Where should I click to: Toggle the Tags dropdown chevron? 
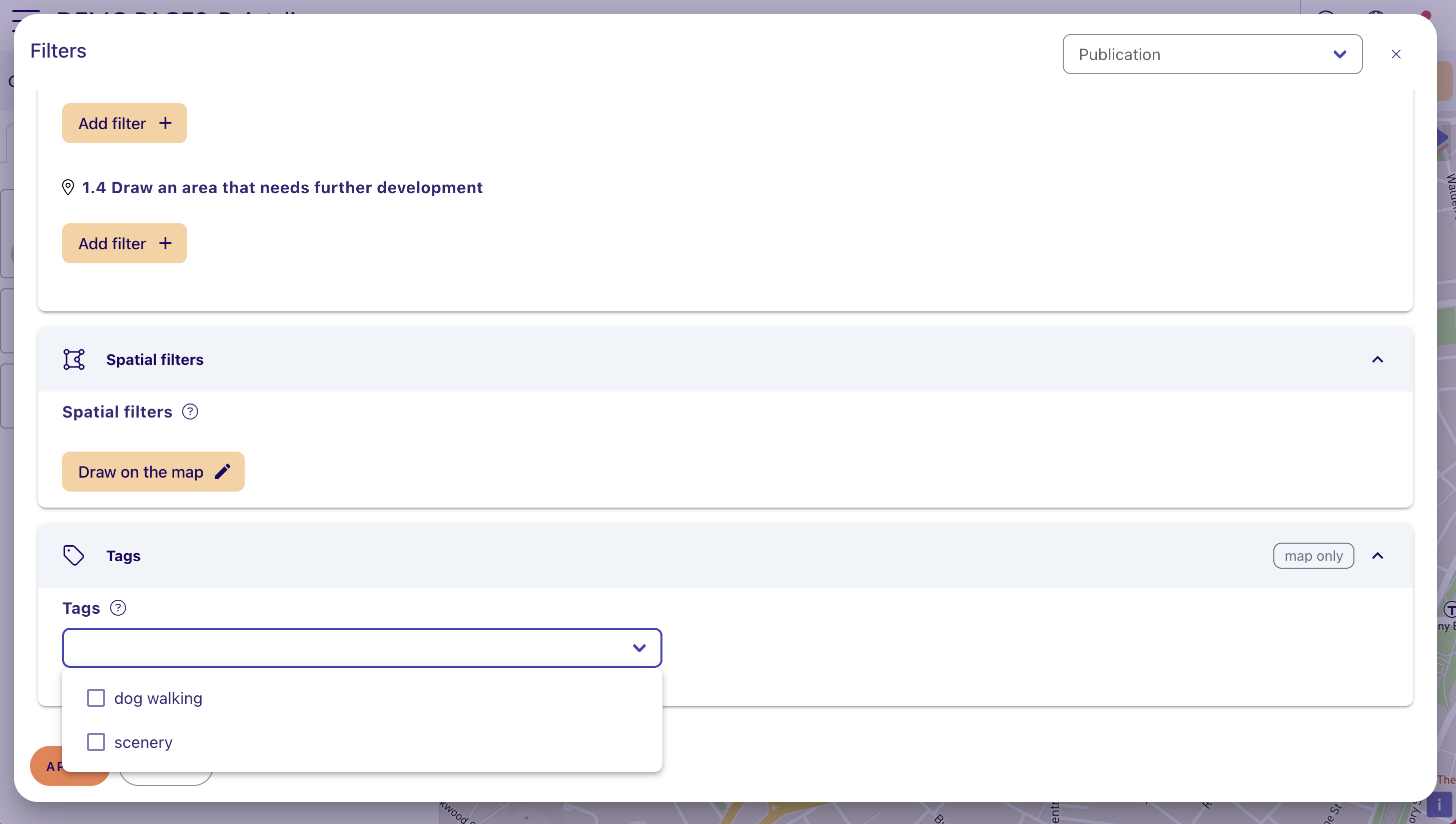639,648
